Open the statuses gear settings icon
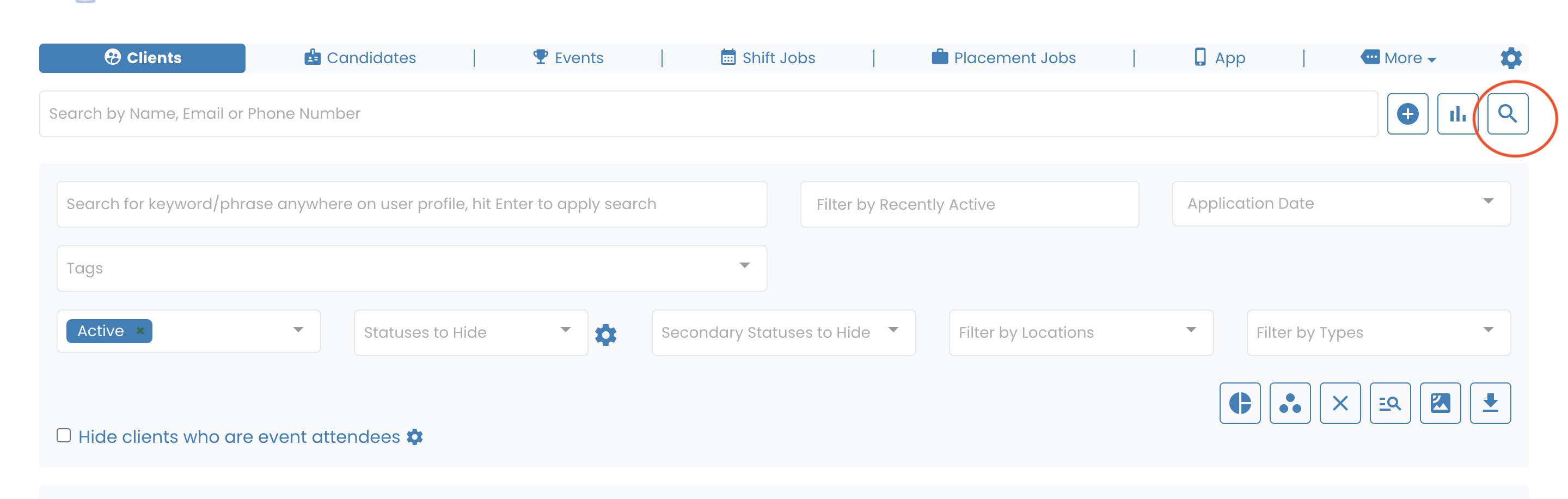Viewport: 1568px width, 499px height. 605,334
